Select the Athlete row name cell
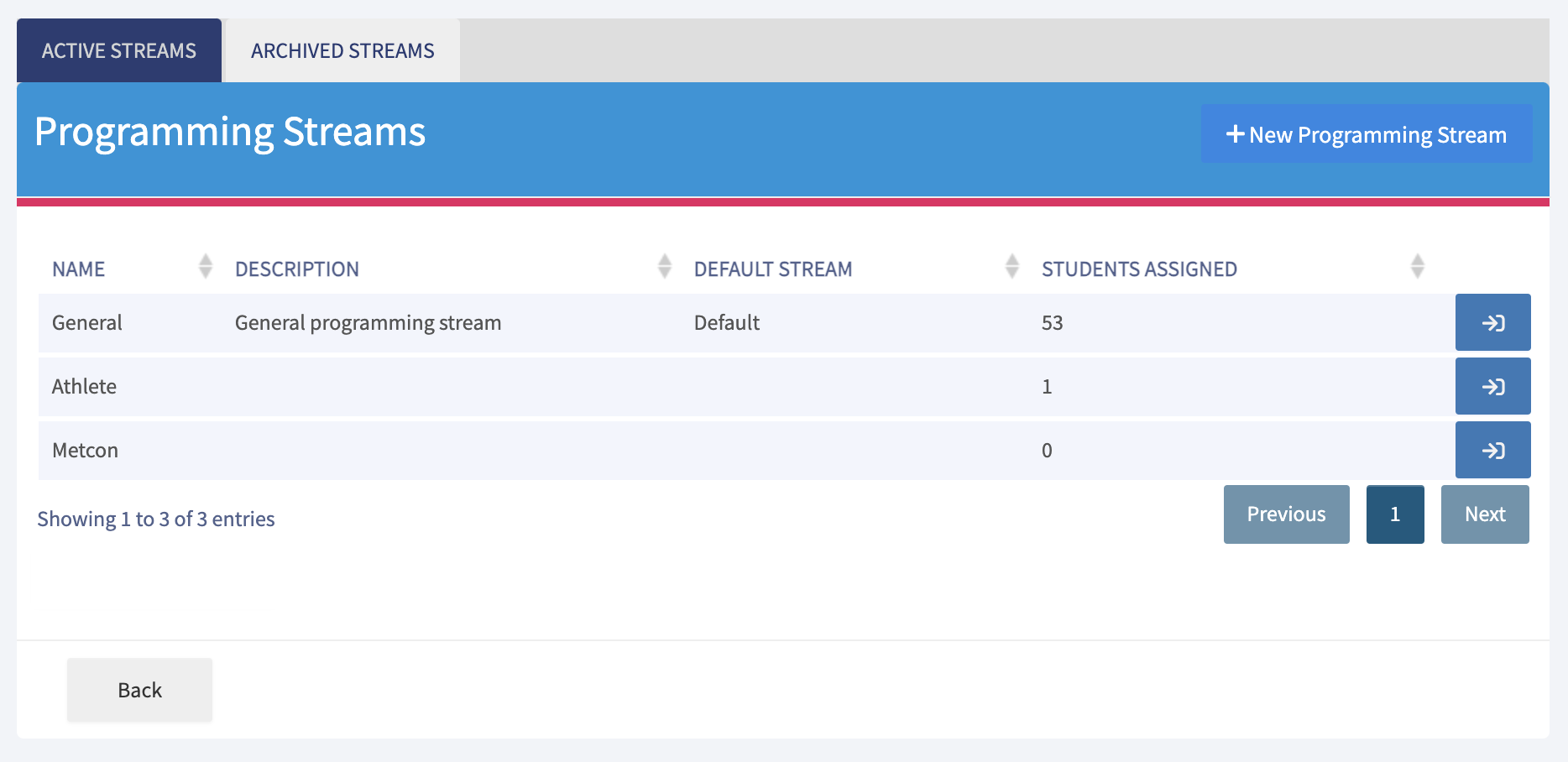The image size is (1568, 762). pos(85,387)
